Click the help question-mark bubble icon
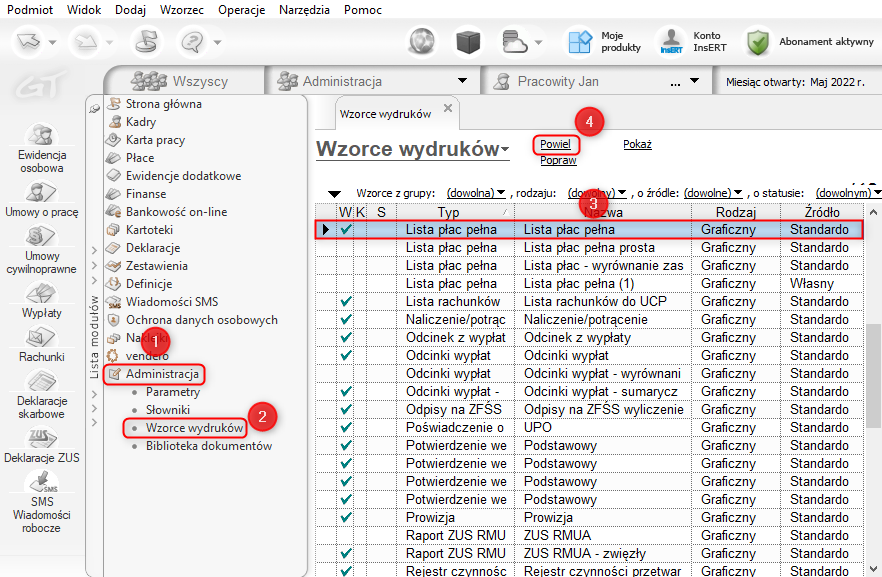882x577 pixels. coord(193,42)
